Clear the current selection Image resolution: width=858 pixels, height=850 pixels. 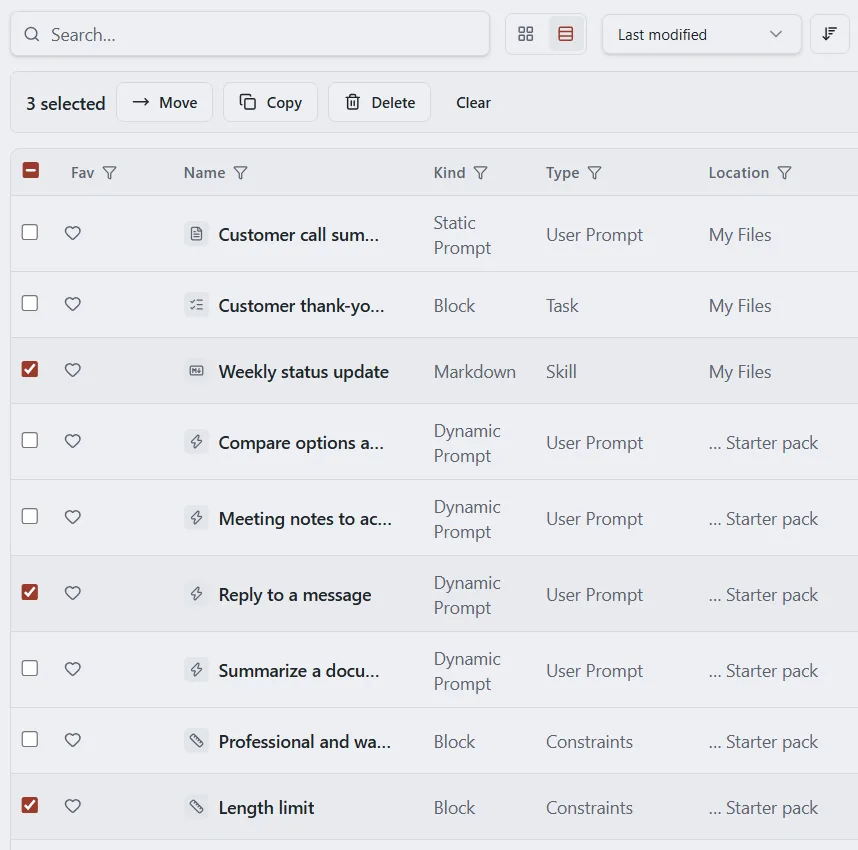click(473, 102)
